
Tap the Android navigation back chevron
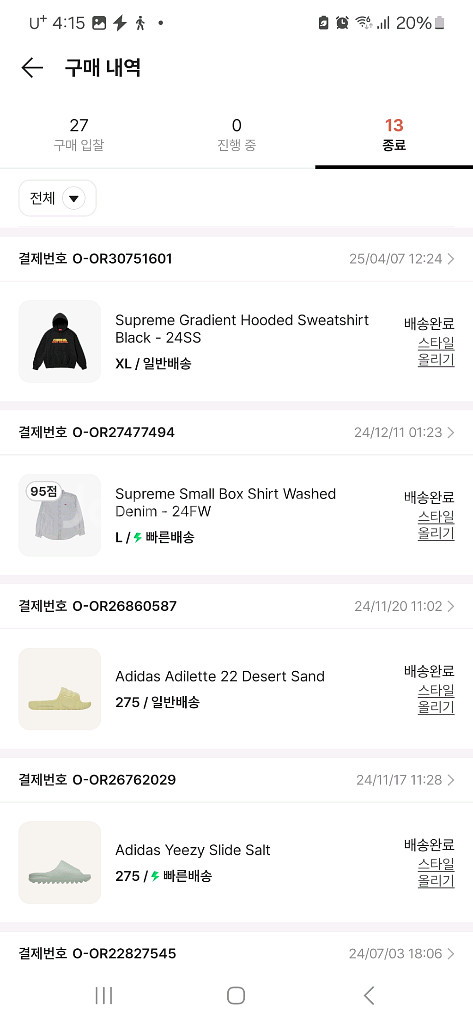pyautogui.click(x=369, y=995)
